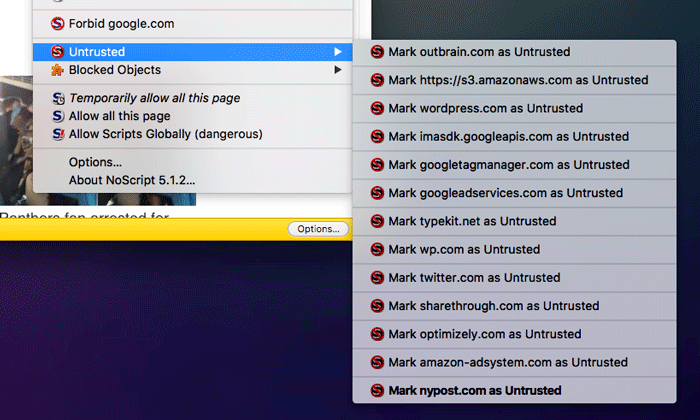Image resolution: width=700 pixels, height=420 pixels.
Task: Mark twitter.com as Untrusted
Action: [514, 278]
